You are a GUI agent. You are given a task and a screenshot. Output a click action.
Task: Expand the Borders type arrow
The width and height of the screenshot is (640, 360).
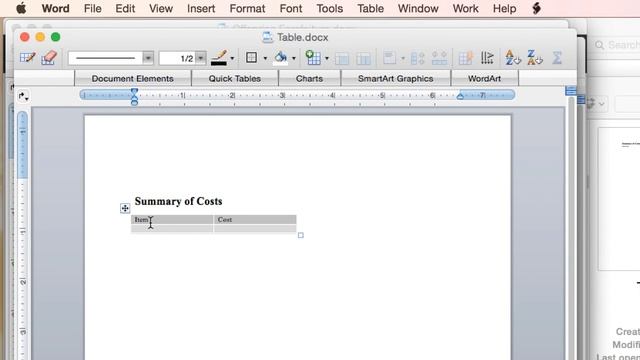point(265,58)
